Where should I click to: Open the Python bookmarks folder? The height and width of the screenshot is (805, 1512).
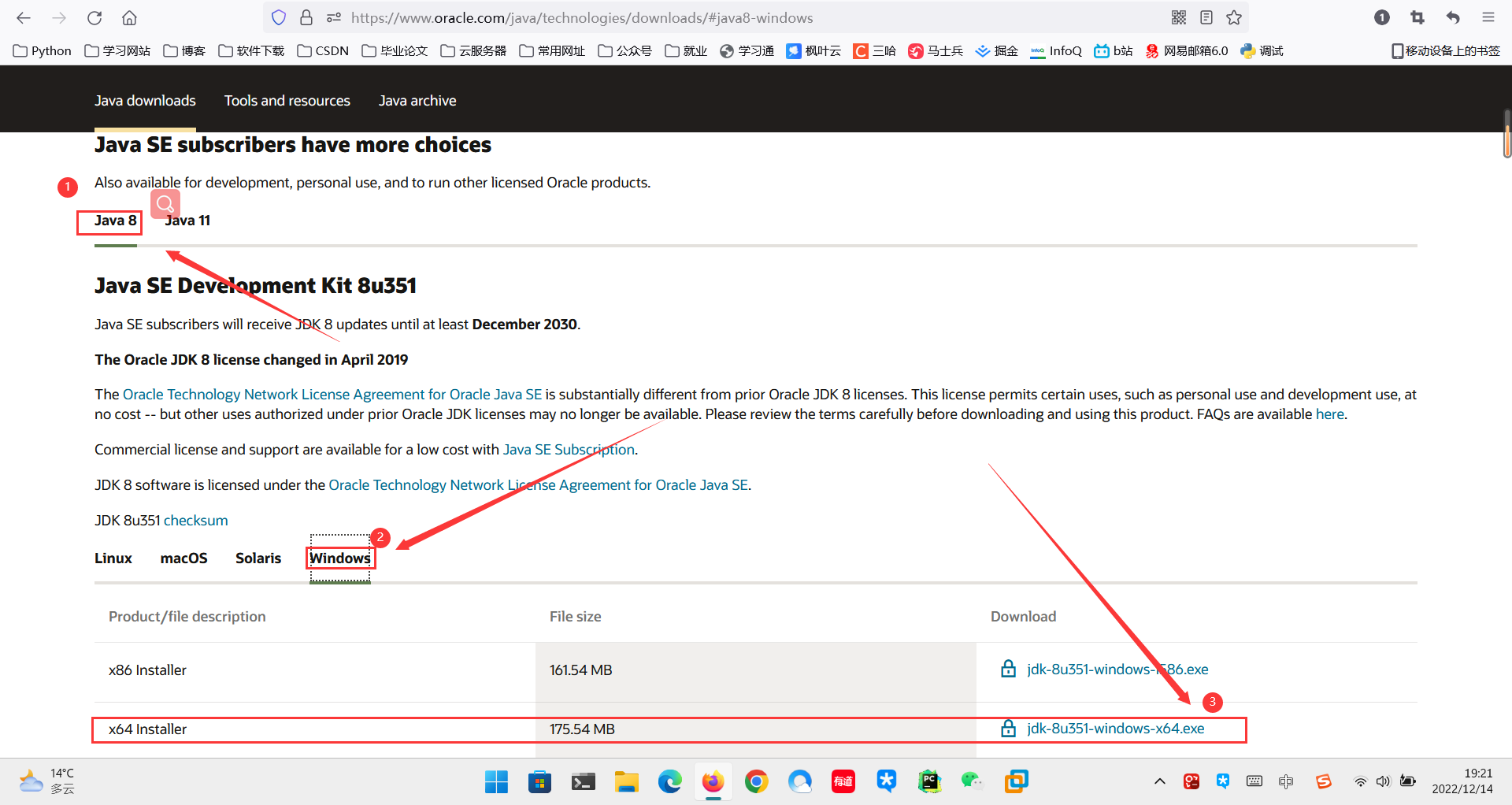(43, 50)
